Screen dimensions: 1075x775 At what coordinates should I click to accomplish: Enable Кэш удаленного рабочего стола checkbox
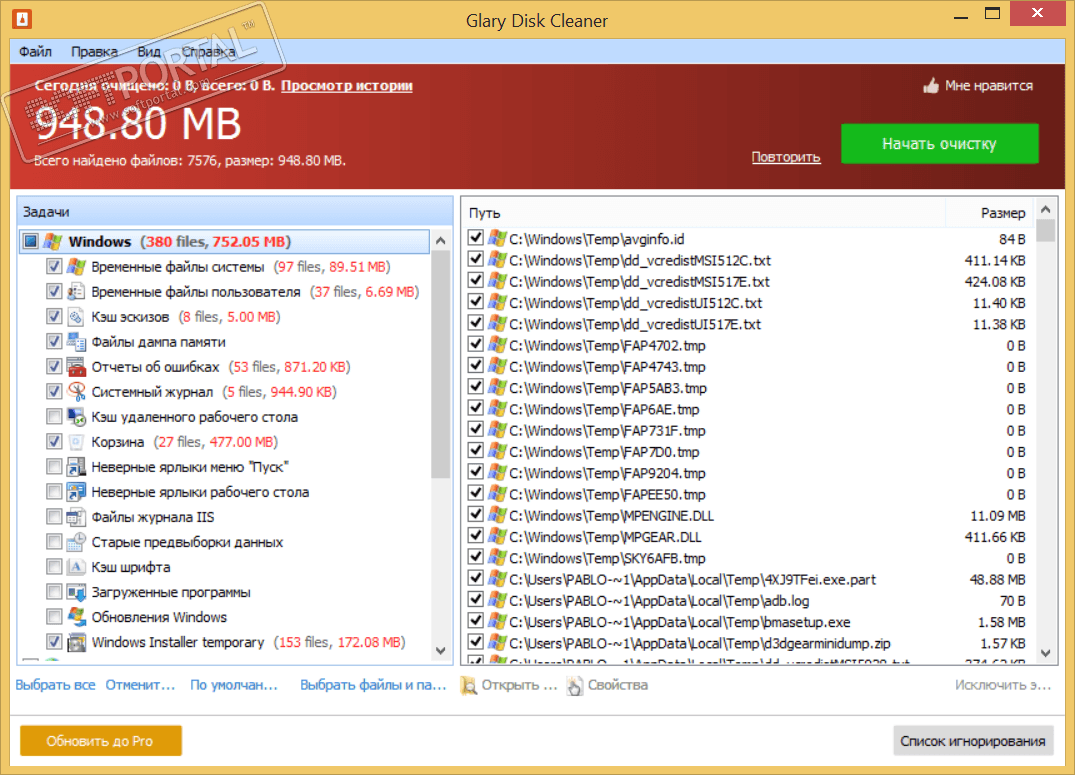coord(54,416)
